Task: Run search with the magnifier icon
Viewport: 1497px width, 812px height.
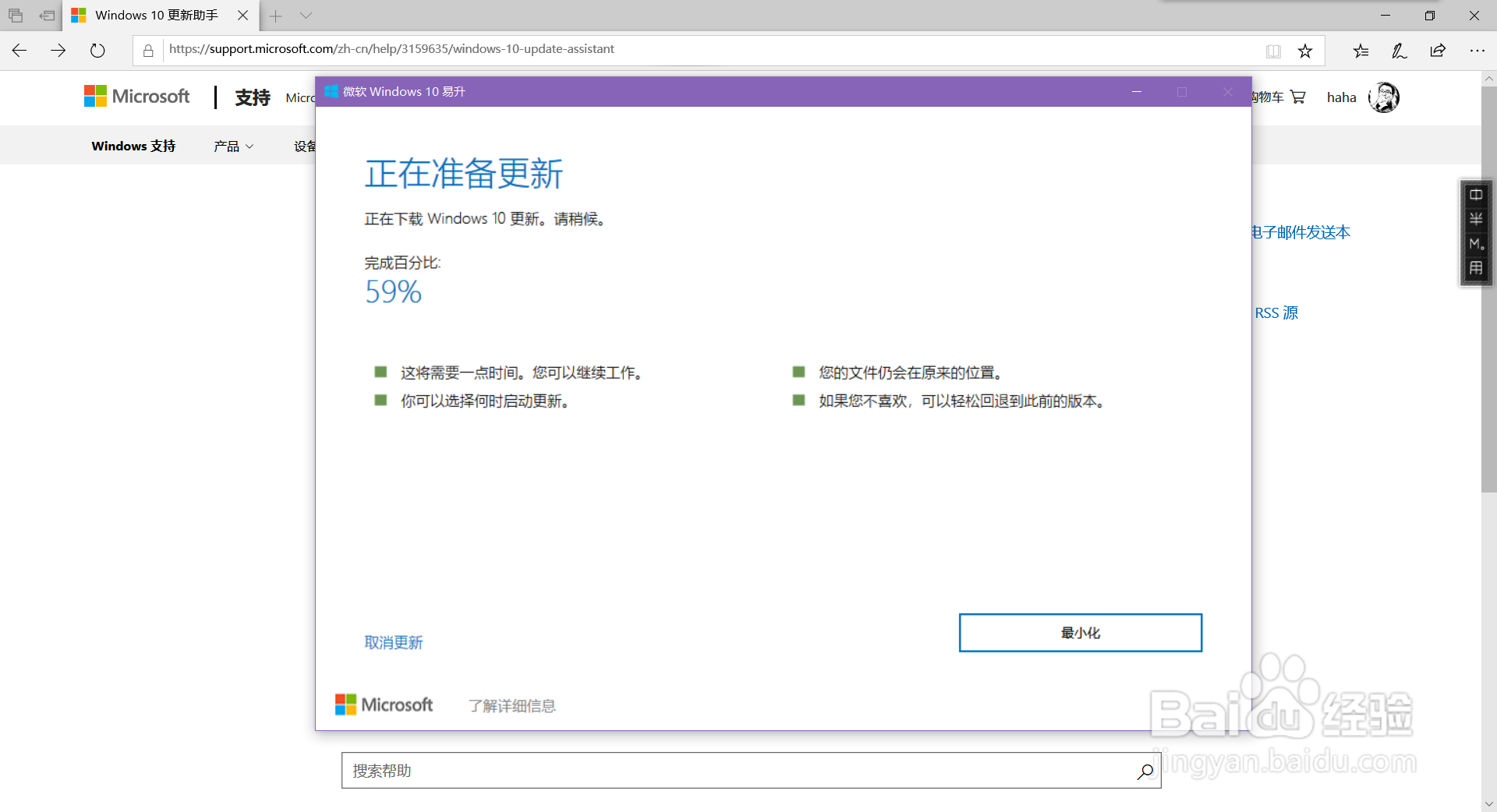Action: (x=1145, y=771)
